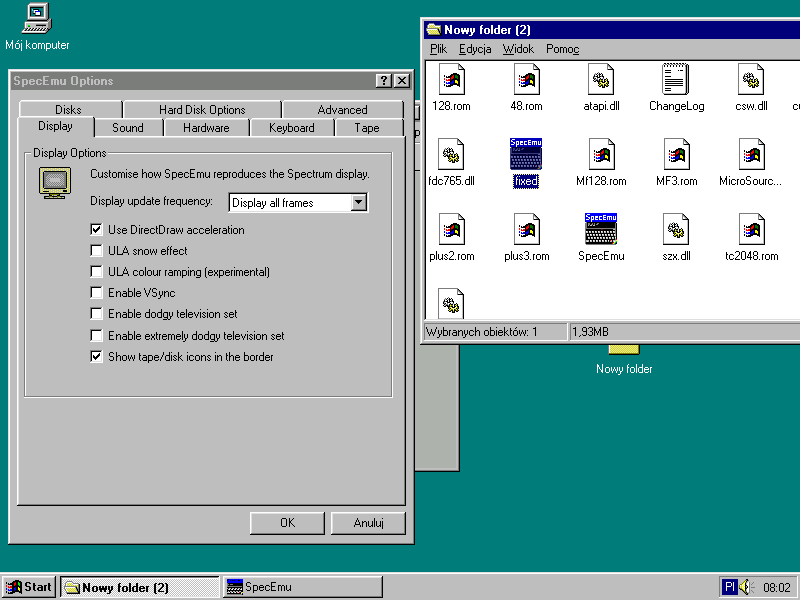The width and height of the screenshot is (800, 600).
Task: Switch to the Keyboard tab
Action: [292, 128]
